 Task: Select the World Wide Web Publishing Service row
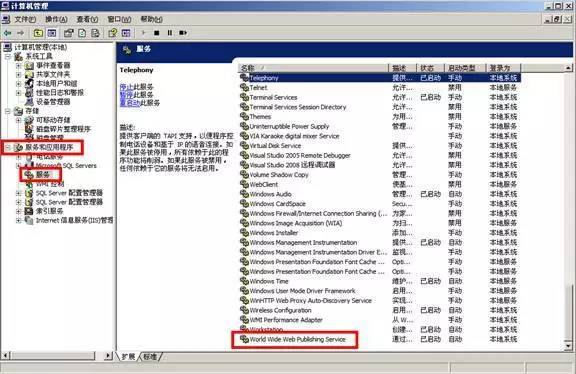pyautogui.click(x=379, y=339)
